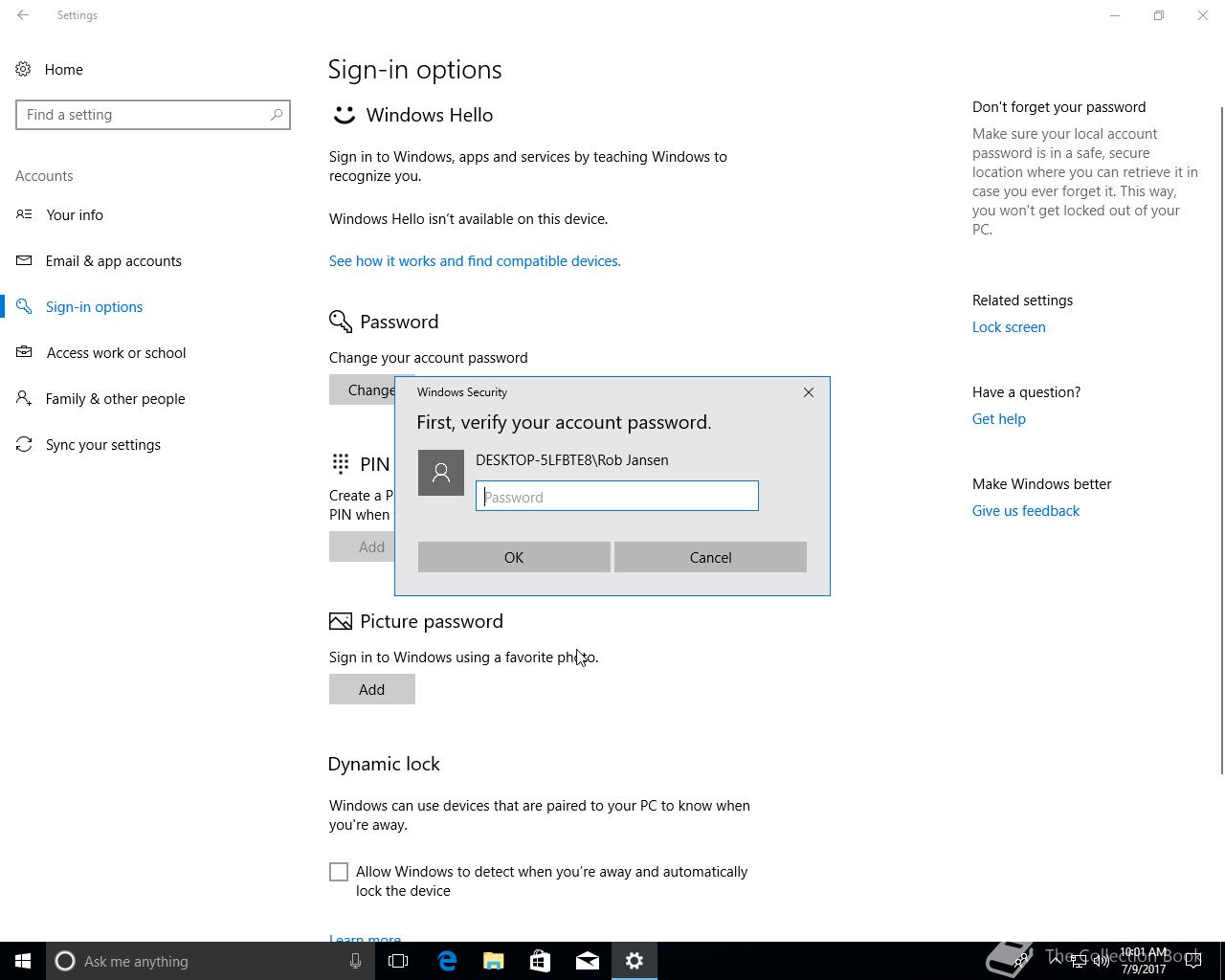Image resolution: width=1225 pixels, height=980 pixels.
Task: Click the Password key icon heading
Action: coord(341,322)
